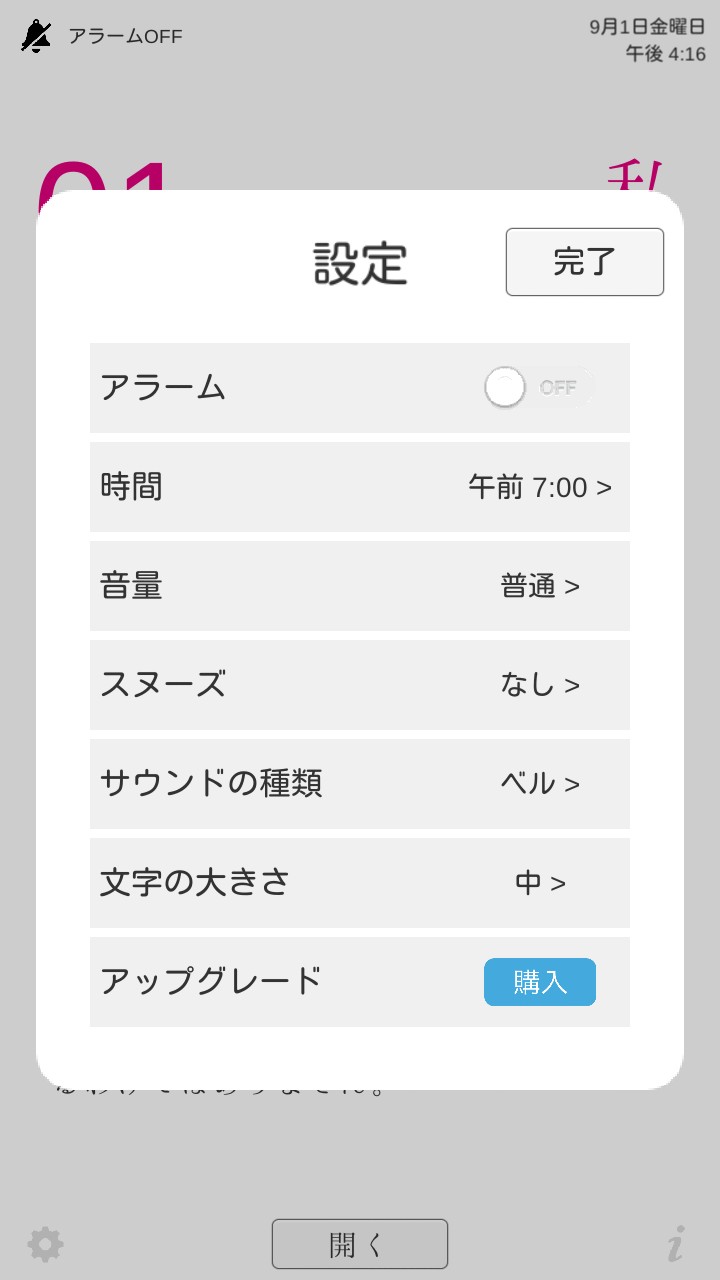Tap the アラームOFF status label
The height and width of the screenshot is (1280, 720).
[x=125, y=37]
